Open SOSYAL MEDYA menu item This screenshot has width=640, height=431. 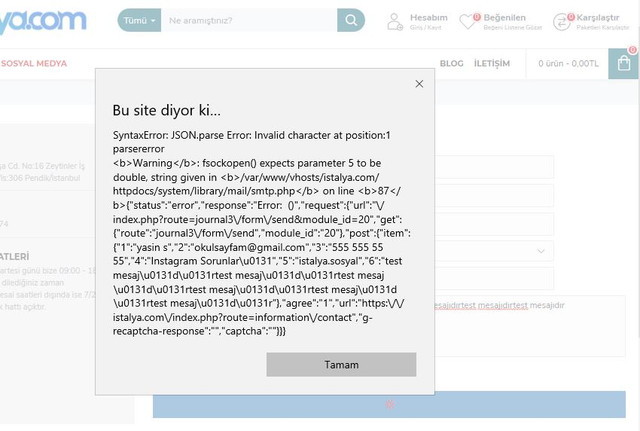pos(34,64)
